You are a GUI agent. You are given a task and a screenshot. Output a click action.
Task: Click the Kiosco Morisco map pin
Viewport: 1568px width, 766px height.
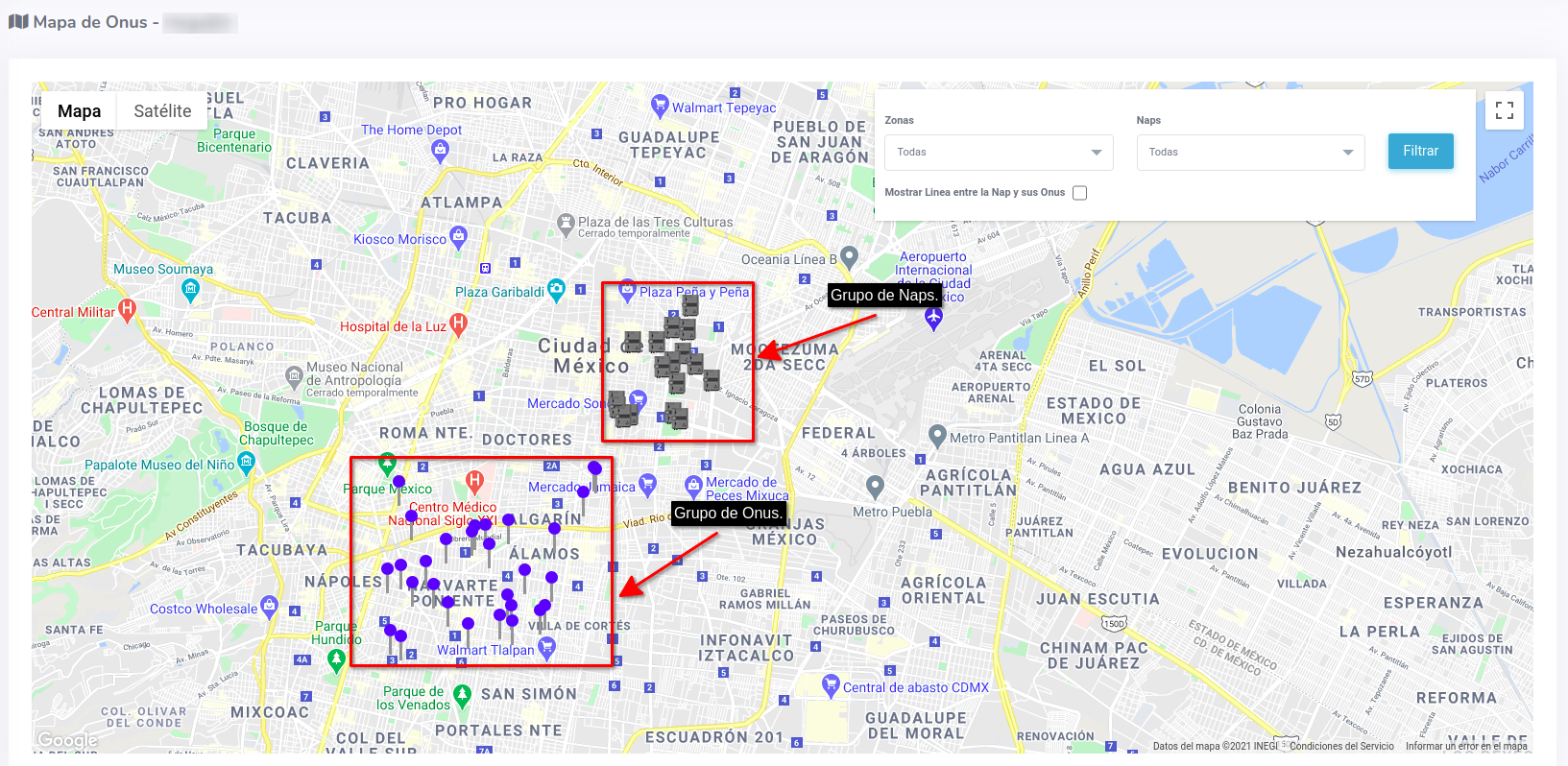tap(459, 235)
